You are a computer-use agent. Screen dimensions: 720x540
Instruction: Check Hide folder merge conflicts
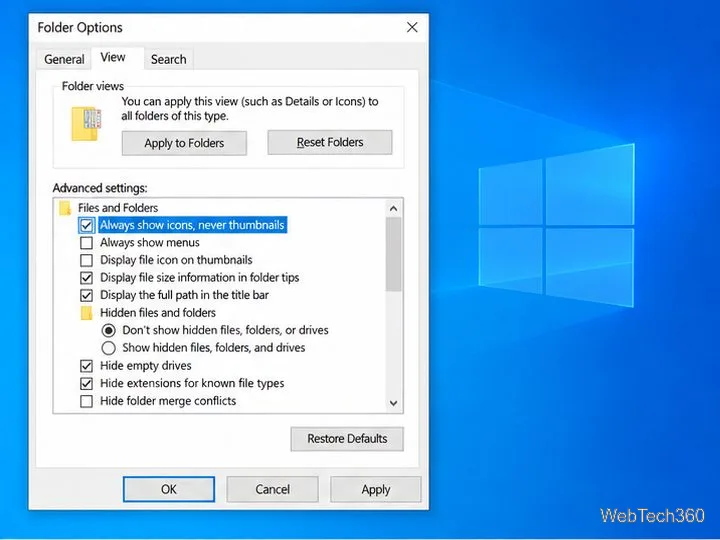pyautogui.click(x=86, y=401)
